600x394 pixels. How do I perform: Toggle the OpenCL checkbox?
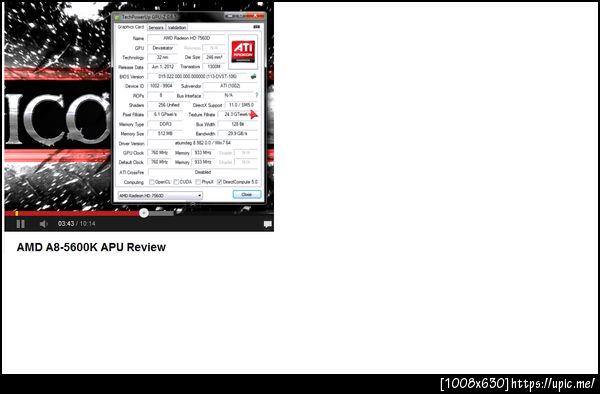point(152,182)
